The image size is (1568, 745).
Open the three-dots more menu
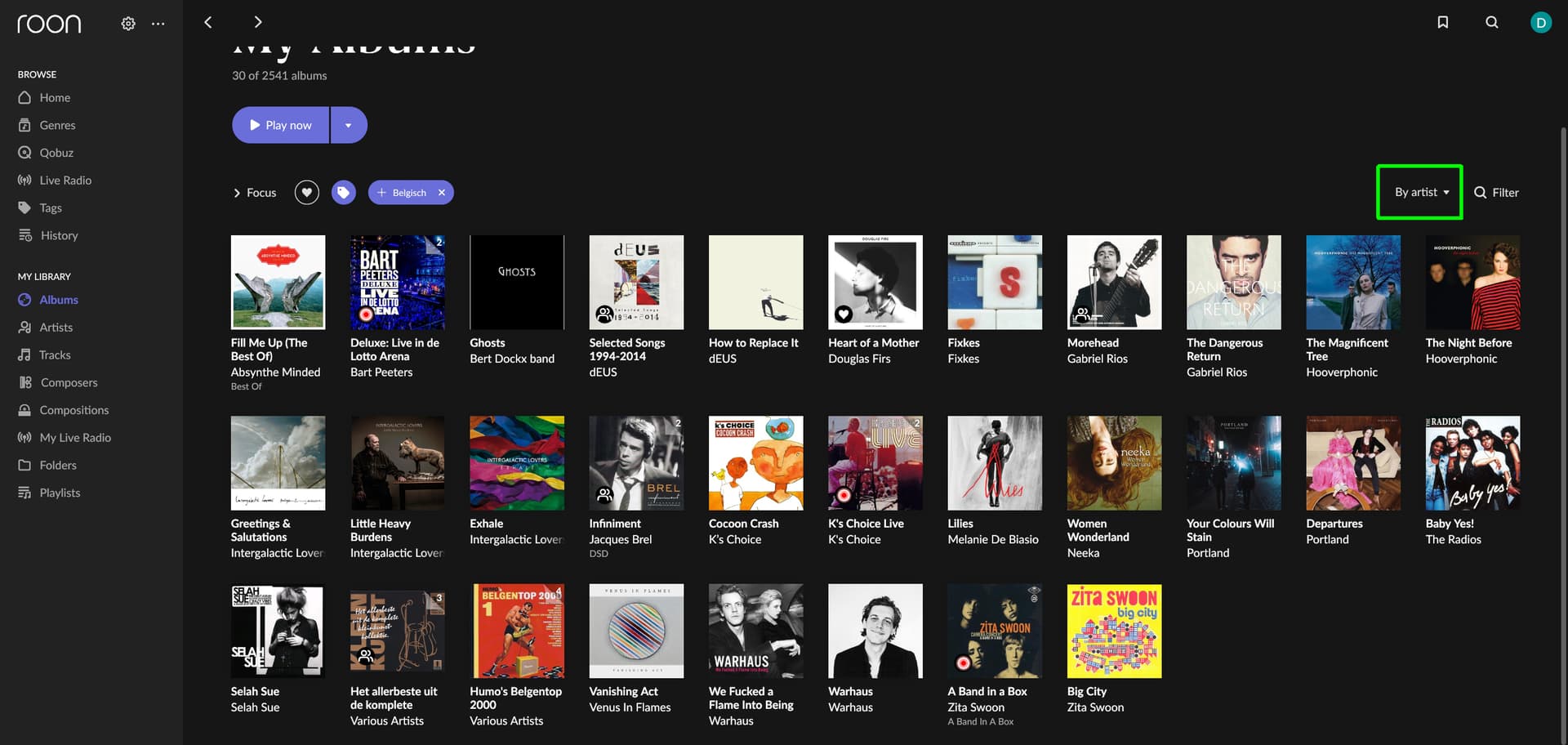[158, 24]
